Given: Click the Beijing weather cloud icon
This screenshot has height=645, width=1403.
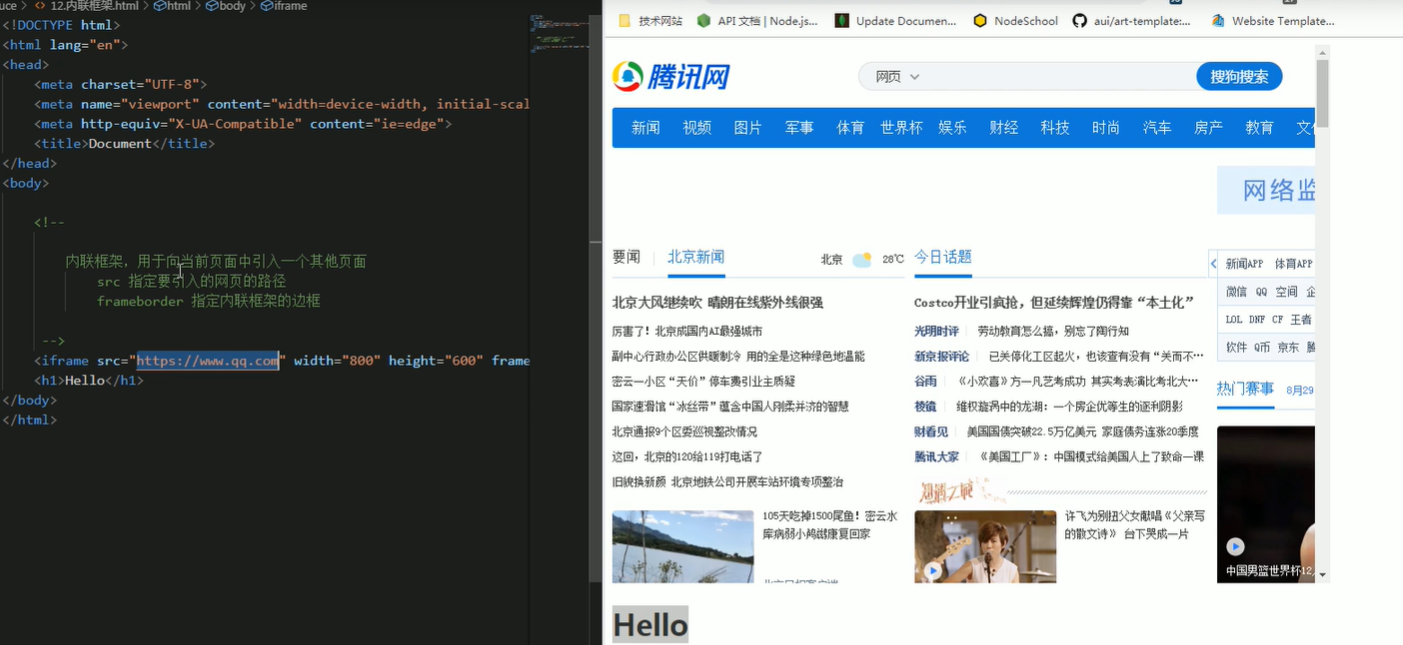Looking at the screenshot, I should 862,259.
